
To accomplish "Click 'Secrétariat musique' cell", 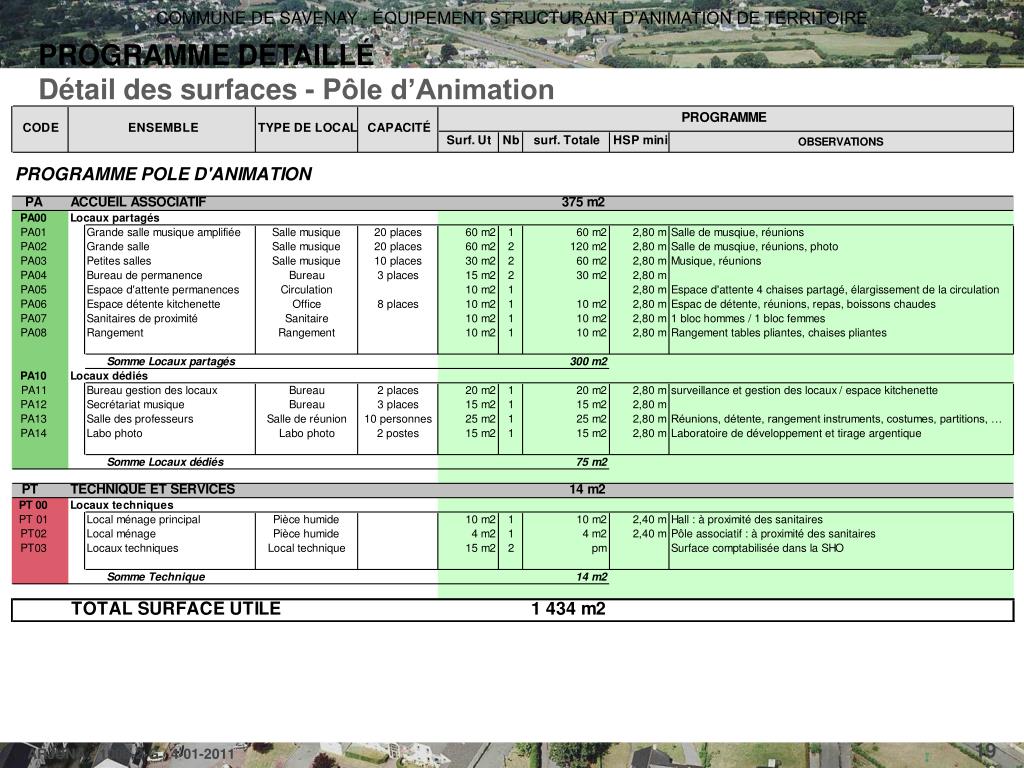I will tap(135, 405).
